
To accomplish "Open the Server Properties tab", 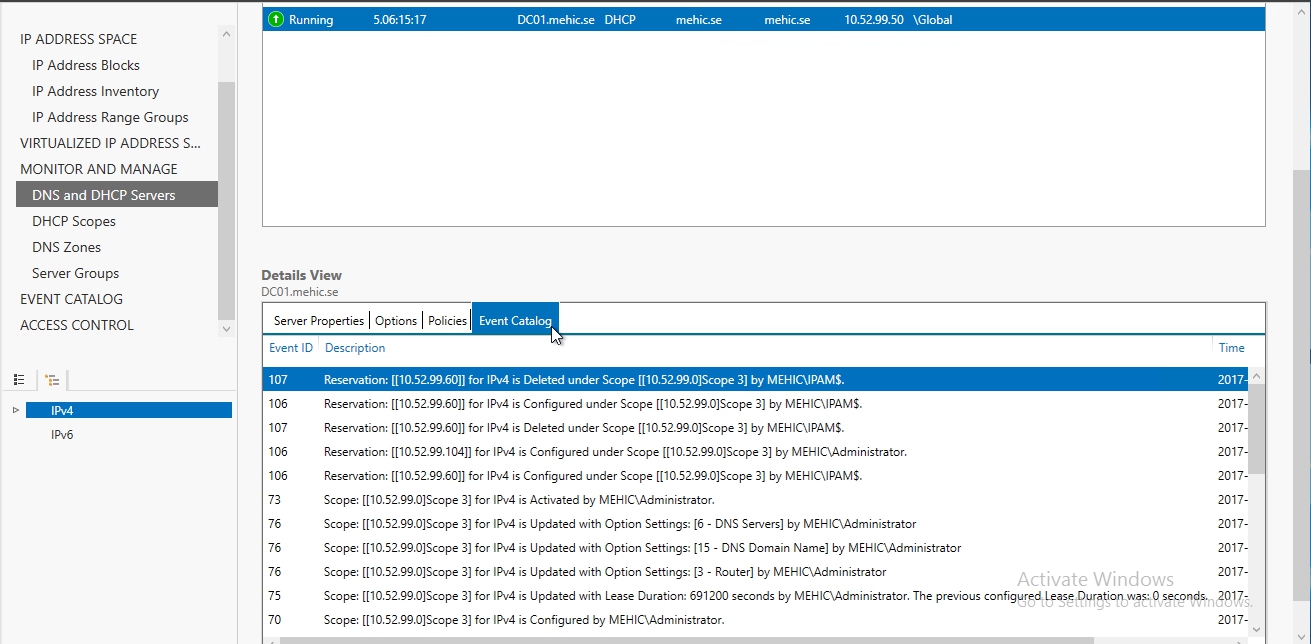I will click(318, 321).
